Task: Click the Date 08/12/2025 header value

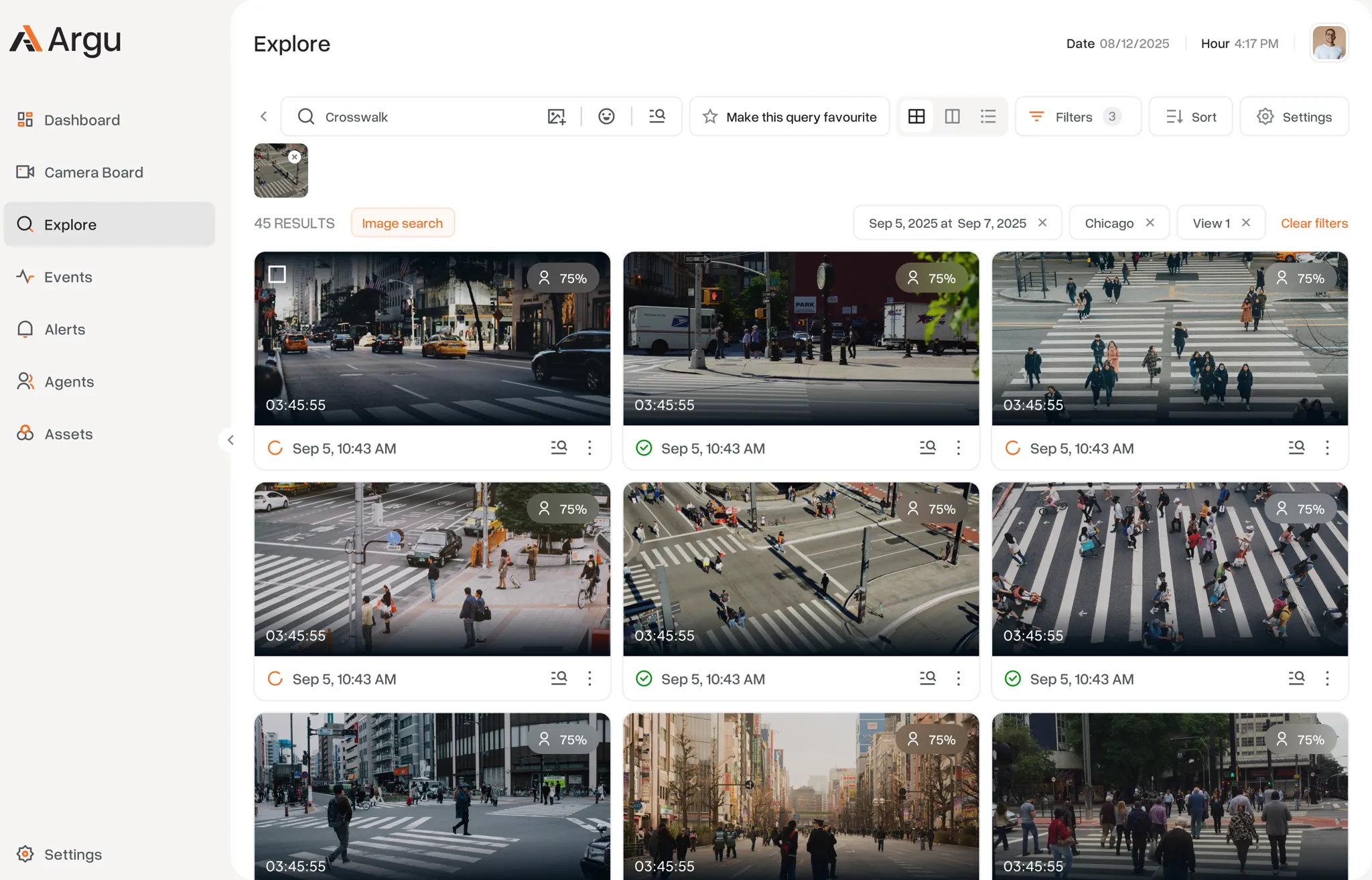Action: [x=1117, y=44]
